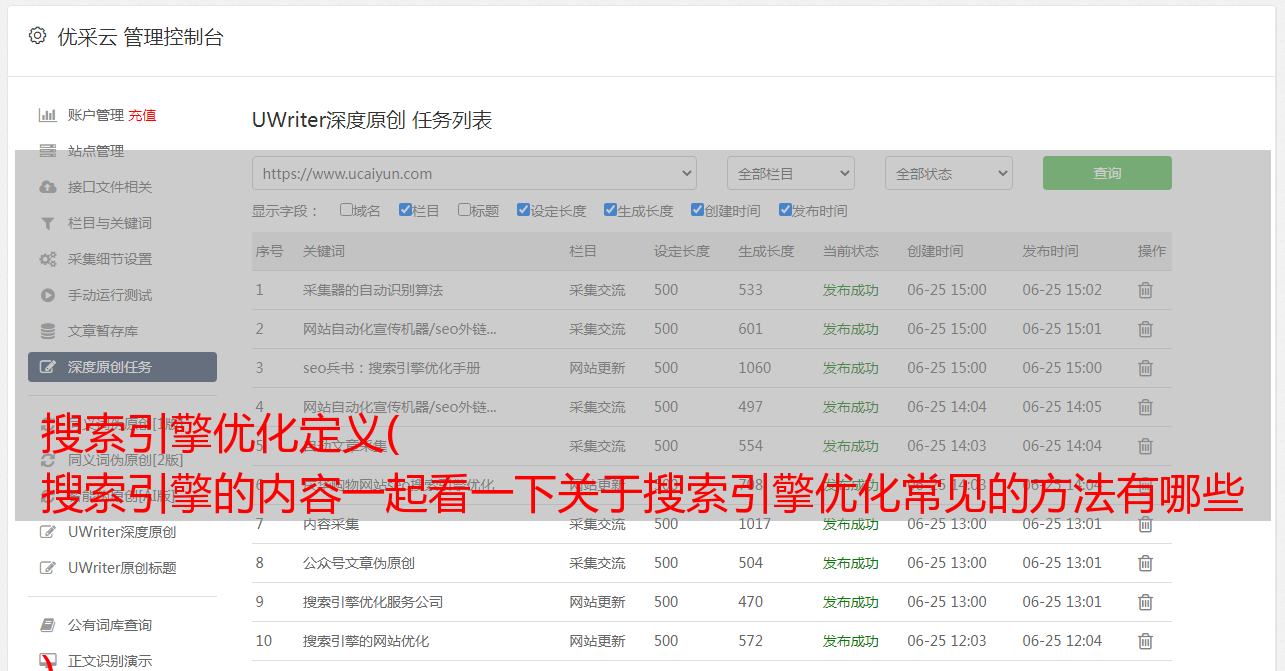1285x671 pixels.
Task: Uncheck the 创建时间 checkbox
Action: 697,210
